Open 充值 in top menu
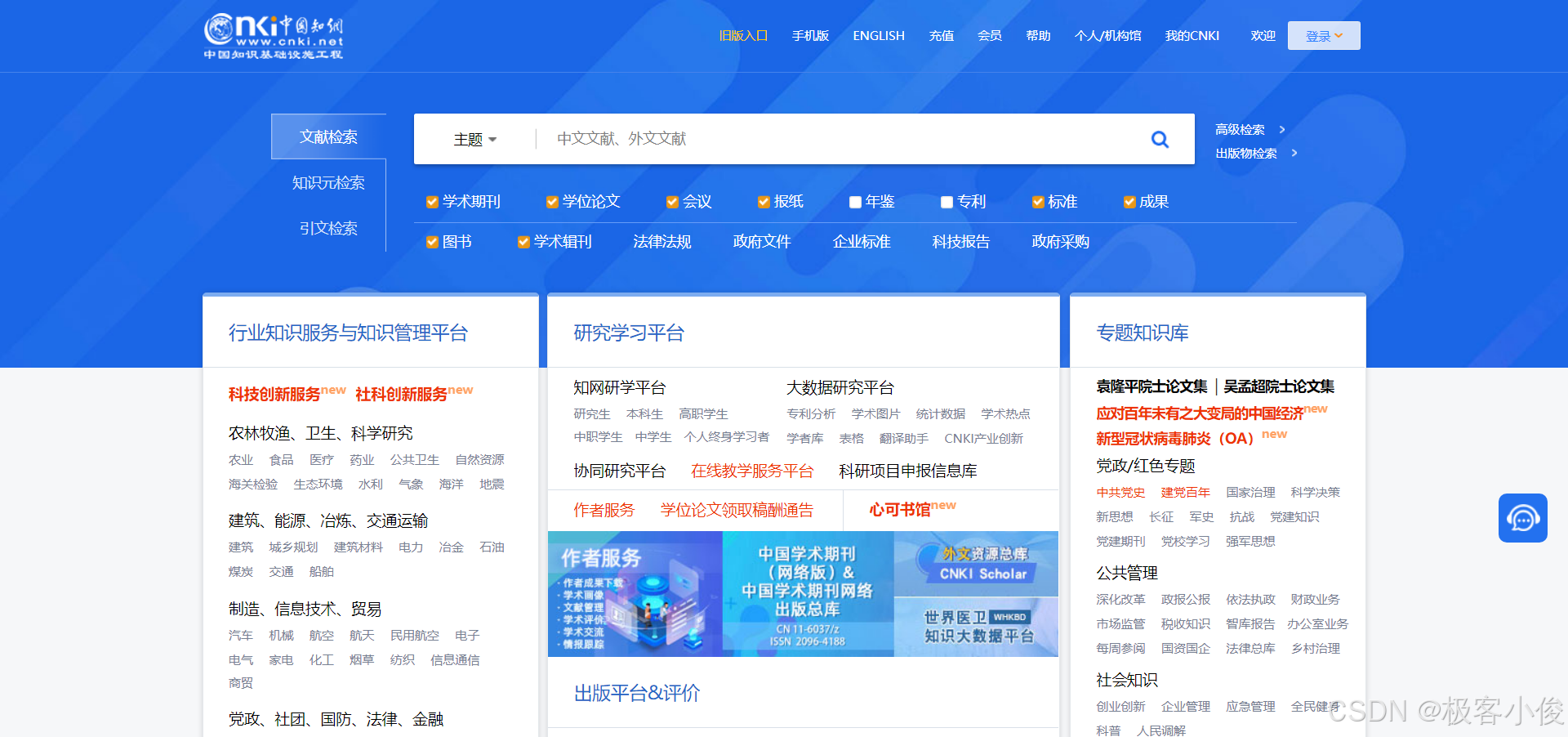 [x=941, y=36]
